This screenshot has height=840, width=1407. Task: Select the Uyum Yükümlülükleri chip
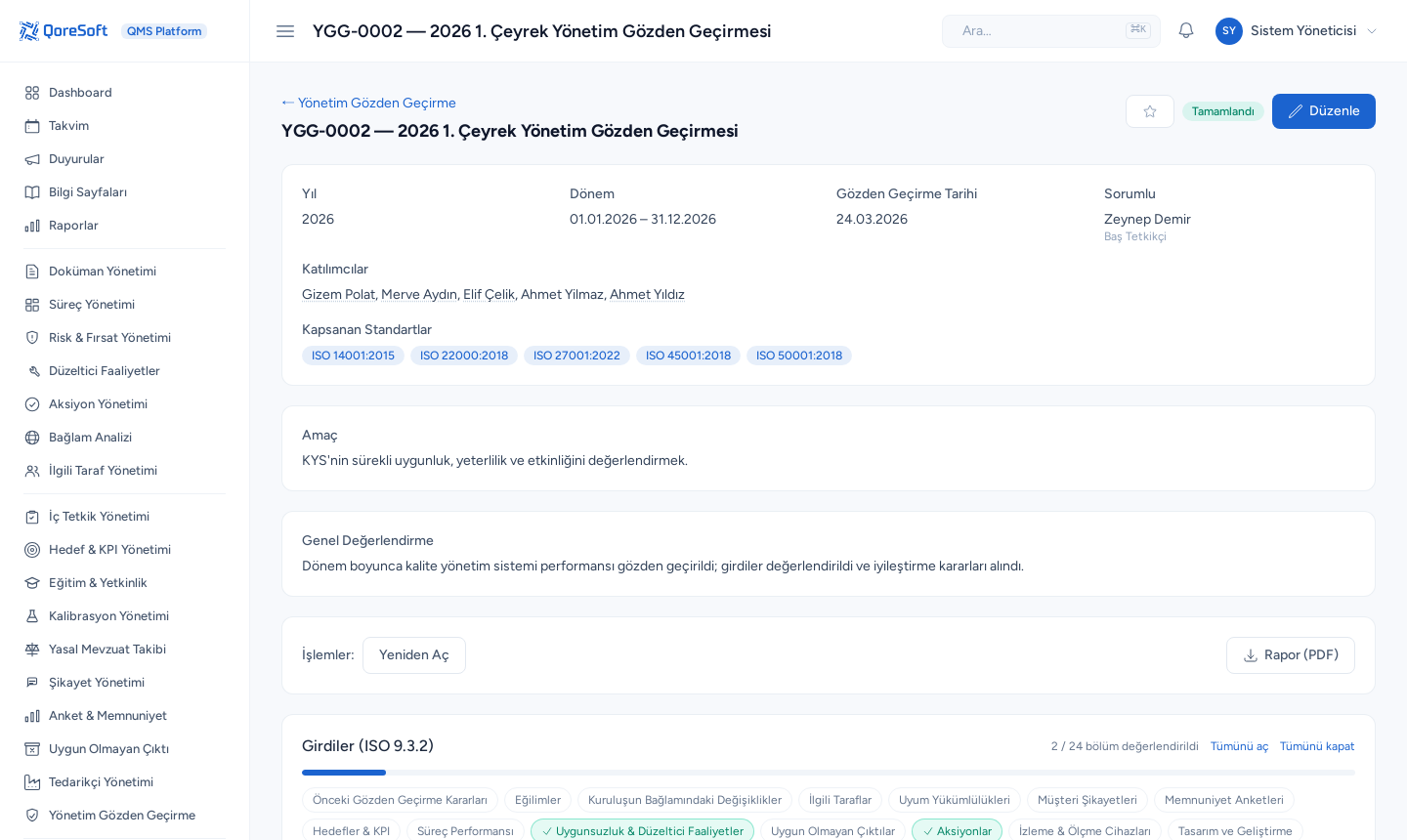[x=955, y=800]
